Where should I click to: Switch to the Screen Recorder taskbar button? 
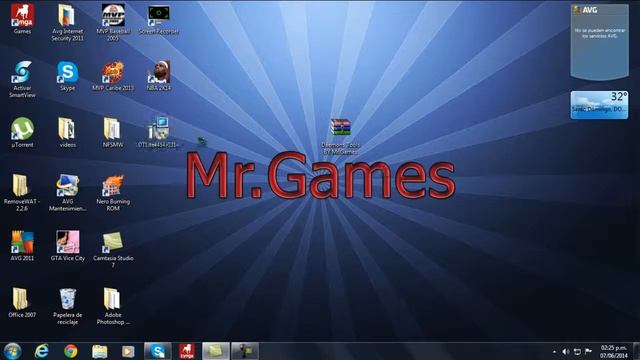tap(245, 351)
